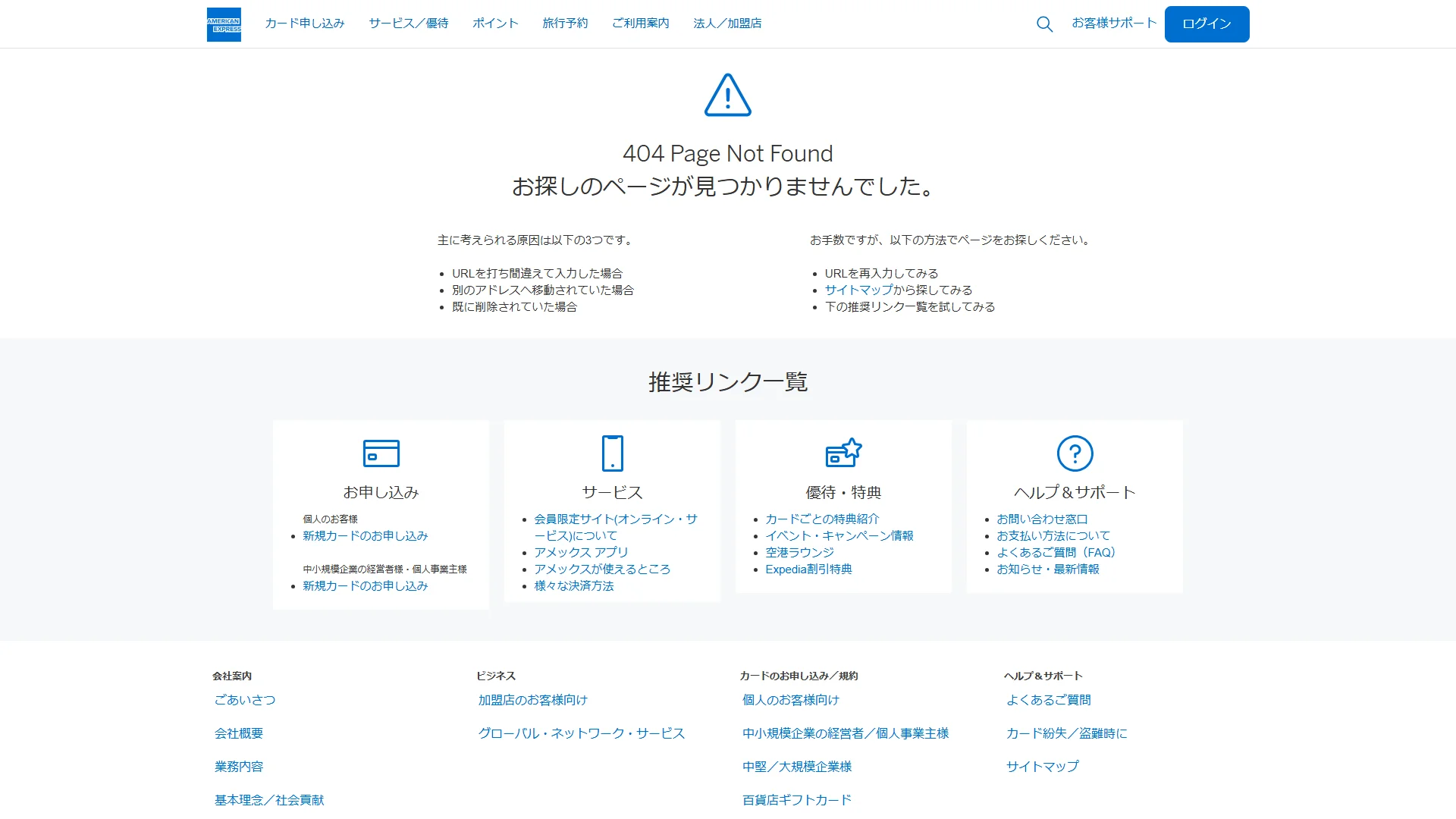Click the ログイン button
Viewport: 1456px width, 819px height.
coord(1207,24)
